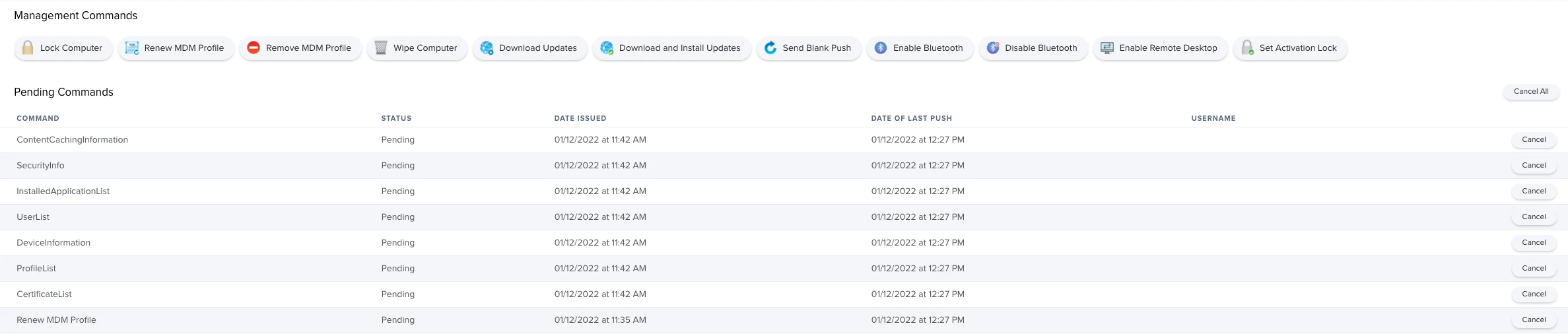
Task: Cancel all pending commands
Action: [1531, 92]
